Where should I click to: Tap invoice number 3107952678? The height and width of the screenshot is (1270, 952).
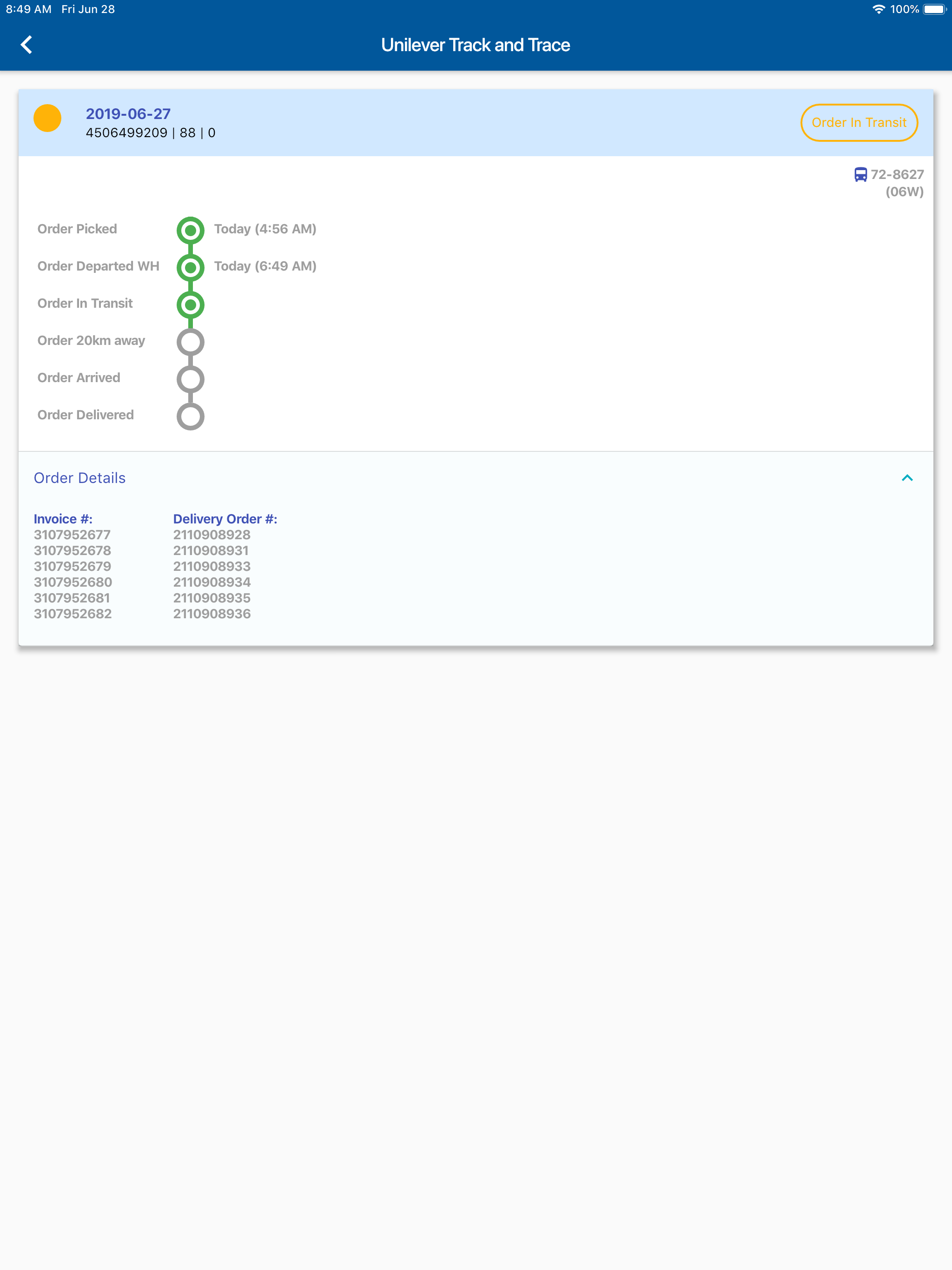[x=73, y=550]
